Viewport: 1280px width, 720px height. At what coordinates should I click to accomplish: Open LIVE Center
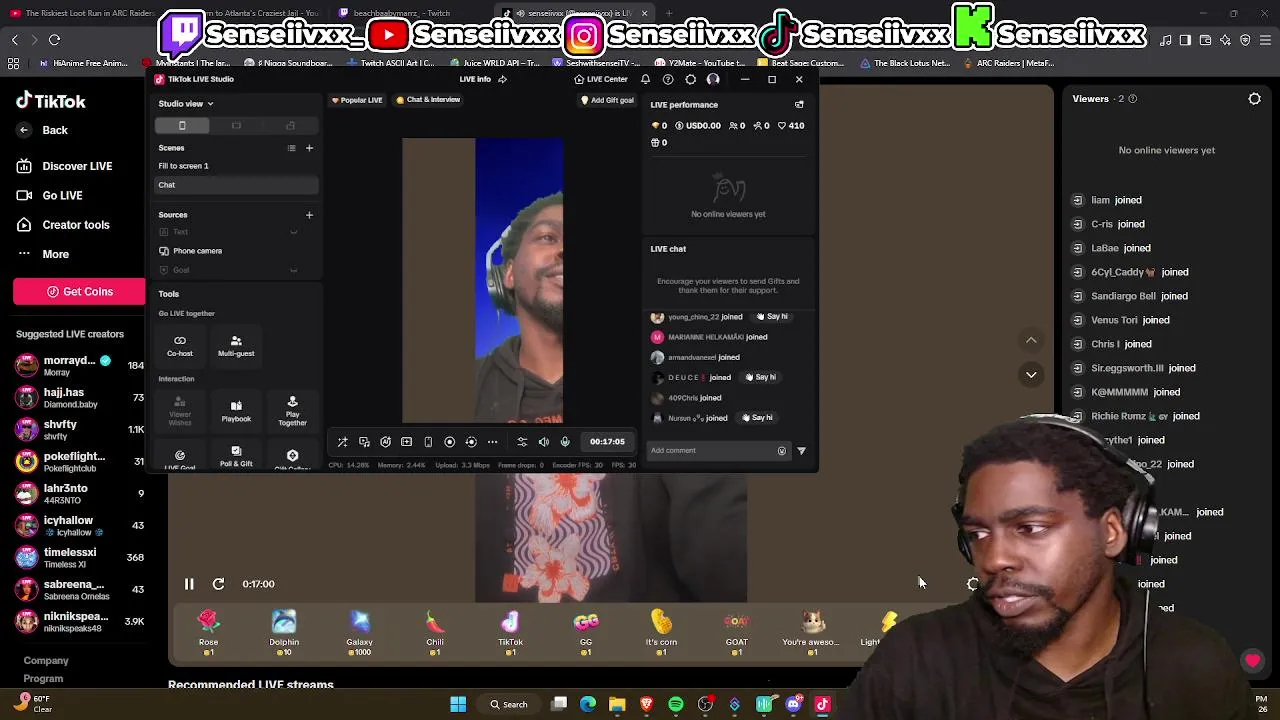(x=601, y=79)
